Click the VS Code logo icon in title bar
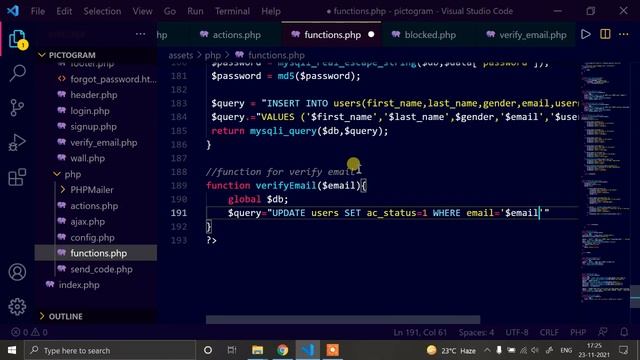Screen dimensions: 640x360 tap(13, 11)
